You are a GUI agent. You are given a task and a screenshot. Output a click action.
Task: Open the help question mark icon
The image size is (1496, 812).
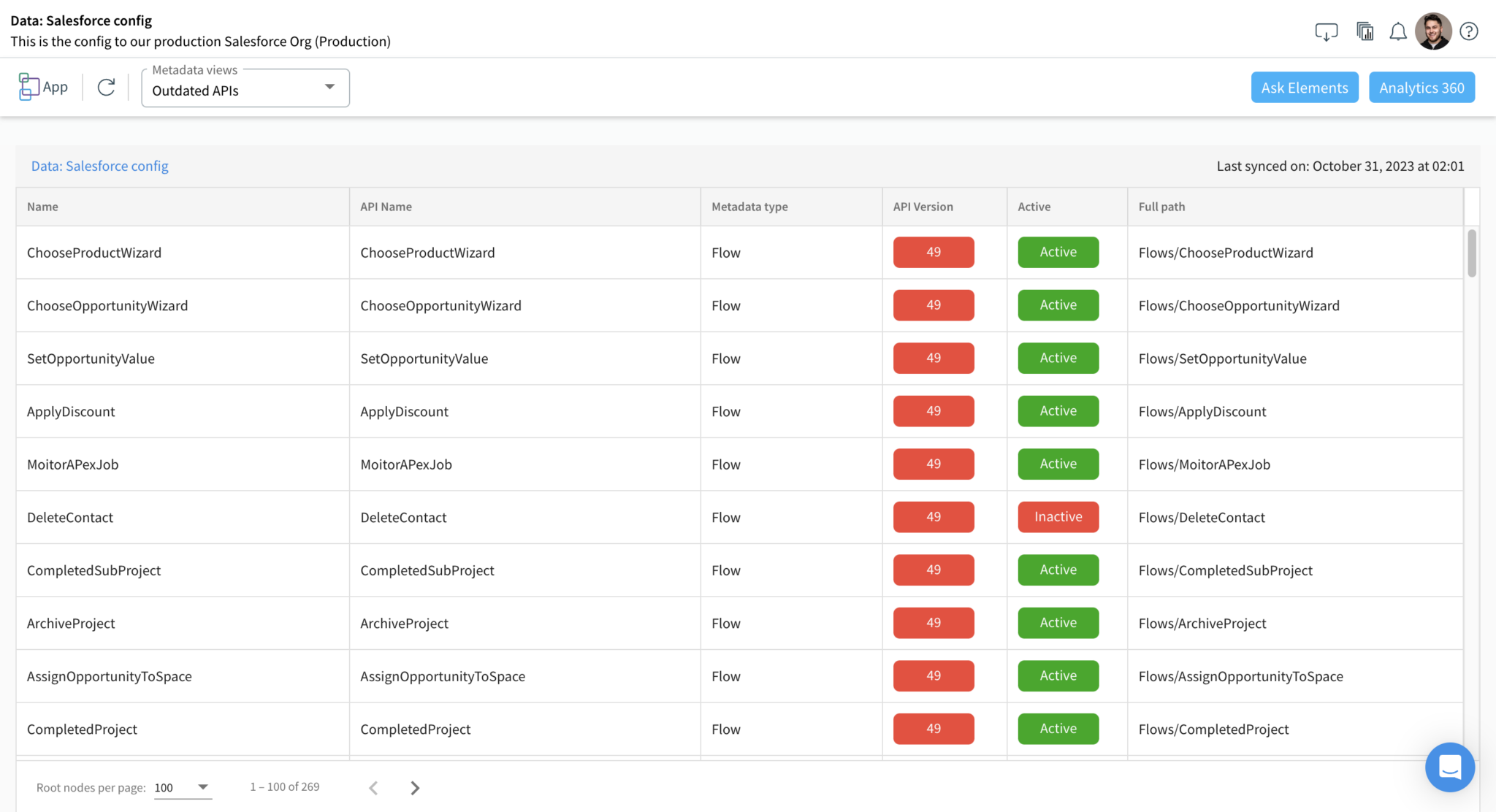click(1468, 31)
